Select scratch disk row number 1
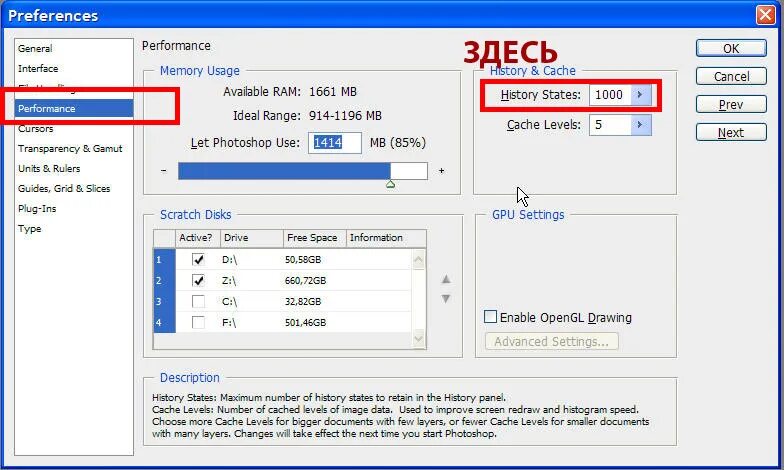The image size is (784, 470). 164,260
